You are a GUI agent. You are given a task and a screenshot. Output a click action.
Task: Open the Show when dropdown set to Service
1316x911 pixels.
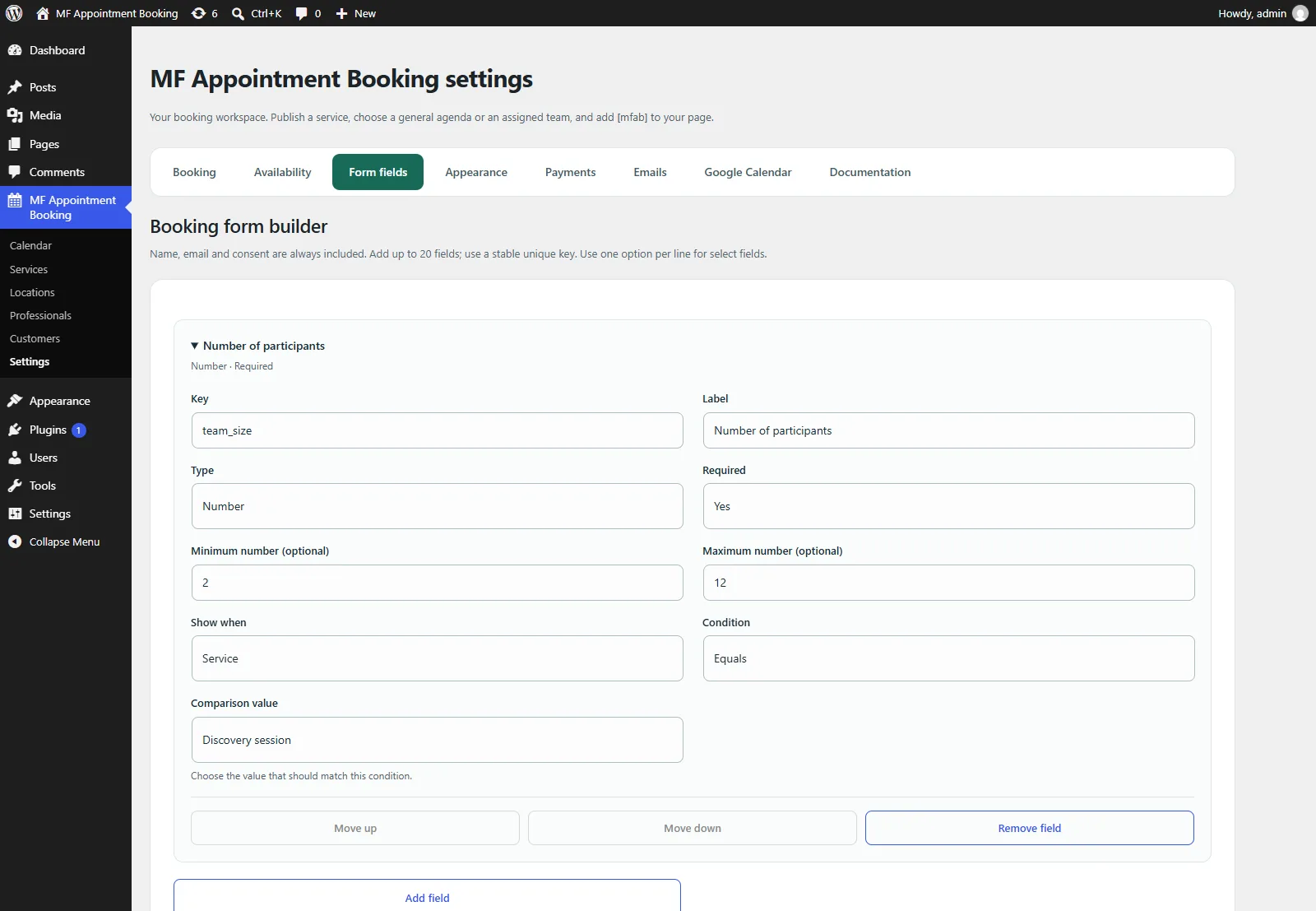click(437, 658)
